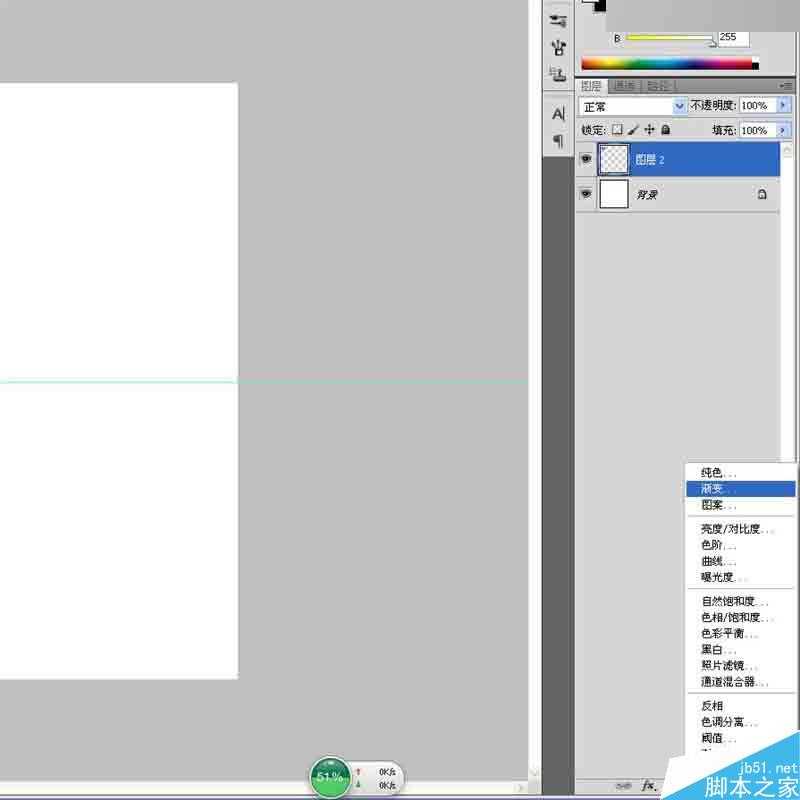Screen dimensions: 800x800
Task: Select 曲线... in the popup menu
Action: point(718,561)
